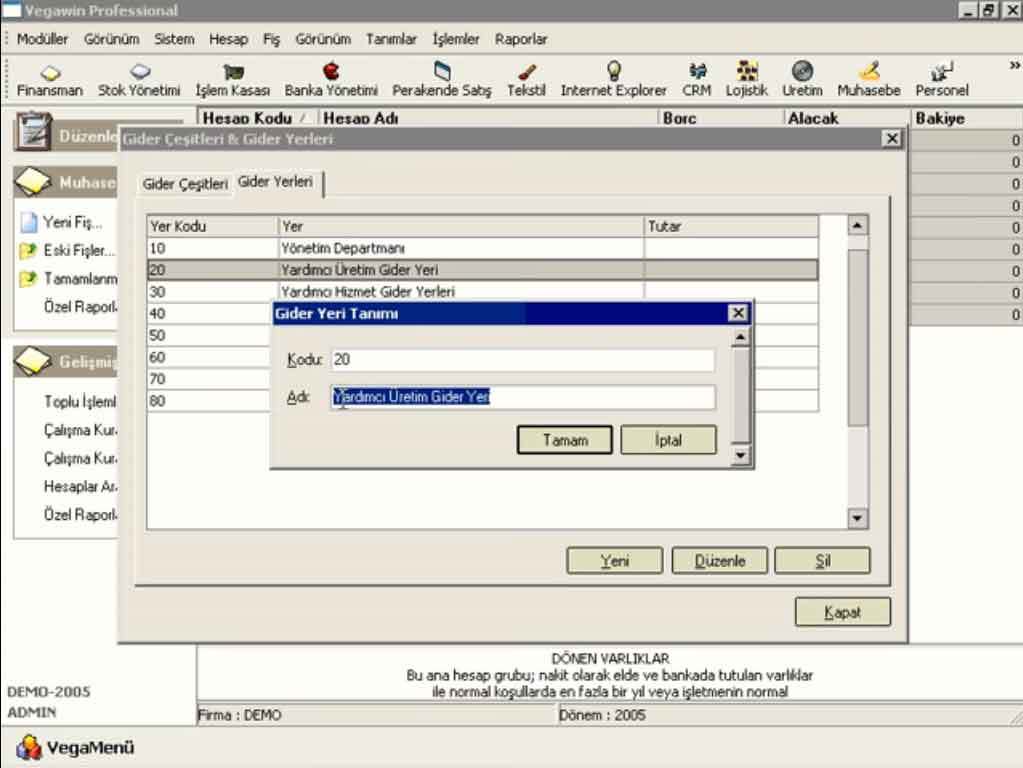Open the Fiş menu
1023x768 pixels.
coord(271,39)
